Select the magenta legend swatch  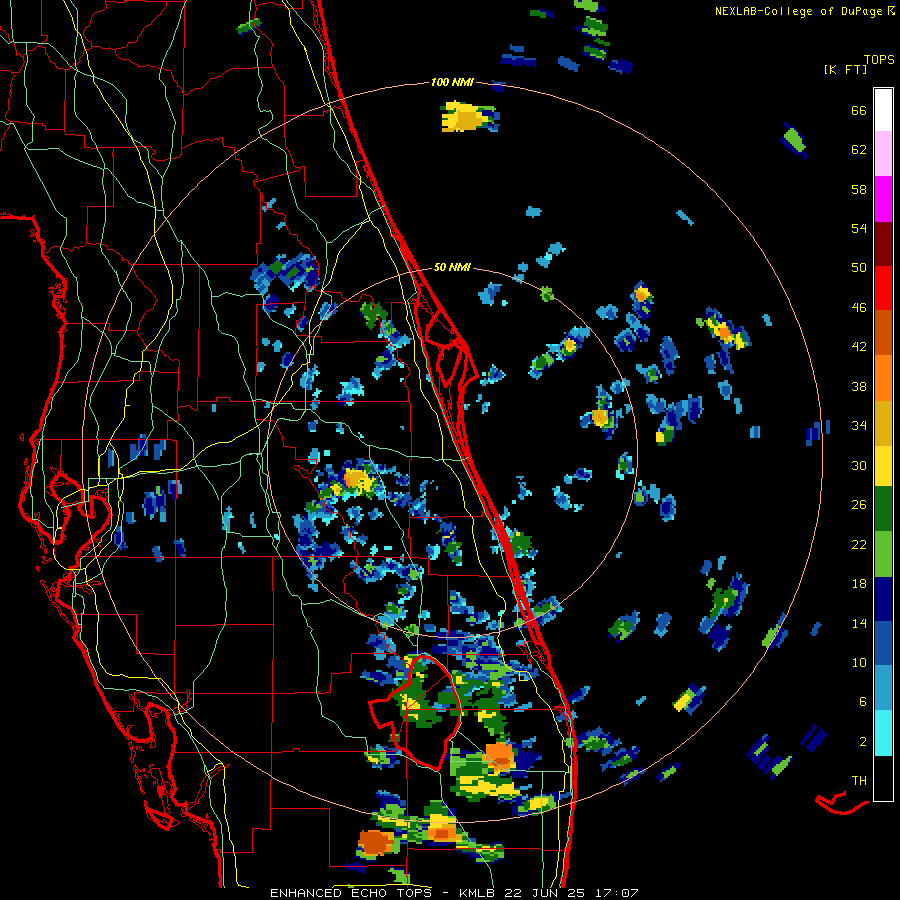click(883, 199)
